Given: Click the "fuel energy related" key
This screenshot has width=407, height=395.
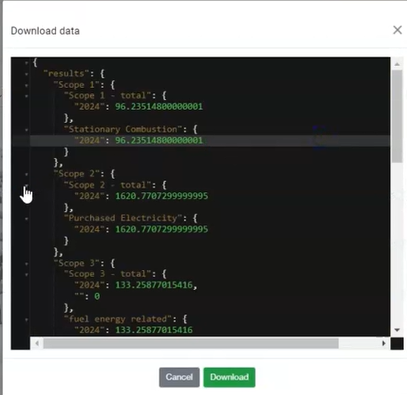Looking at the screenshot, I should [x=118, y=319].
